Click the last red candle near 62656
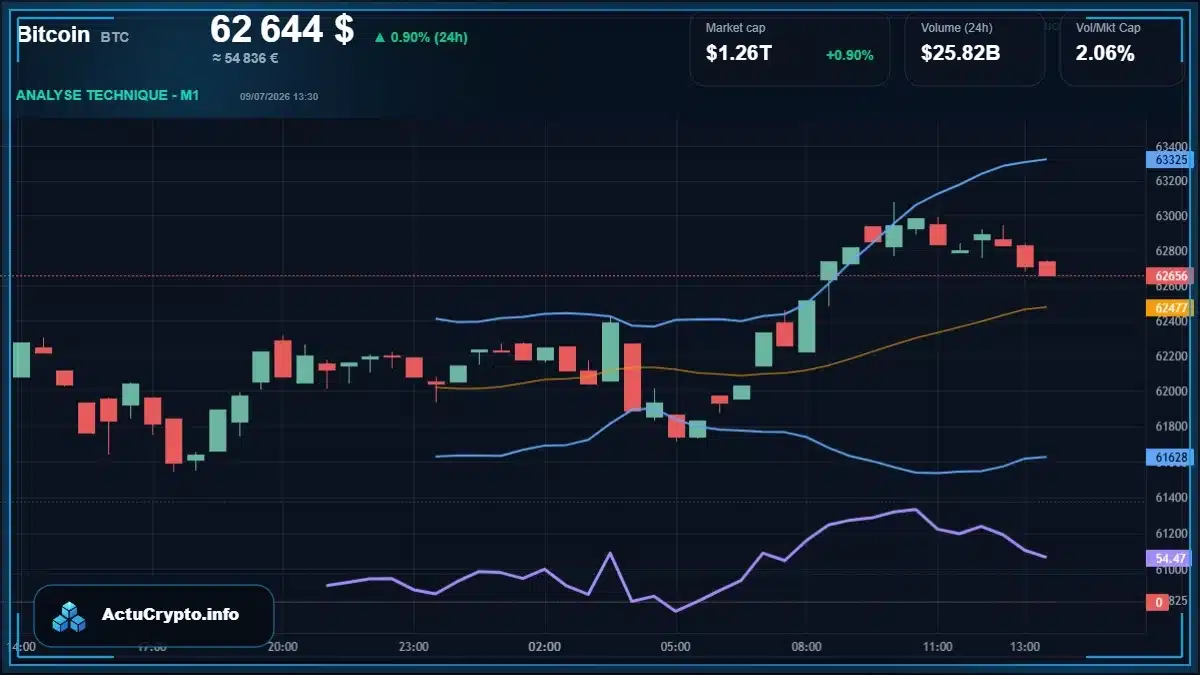Image resolution: width=1200 pixels, height=675 pixels. tap(1047, 268)
